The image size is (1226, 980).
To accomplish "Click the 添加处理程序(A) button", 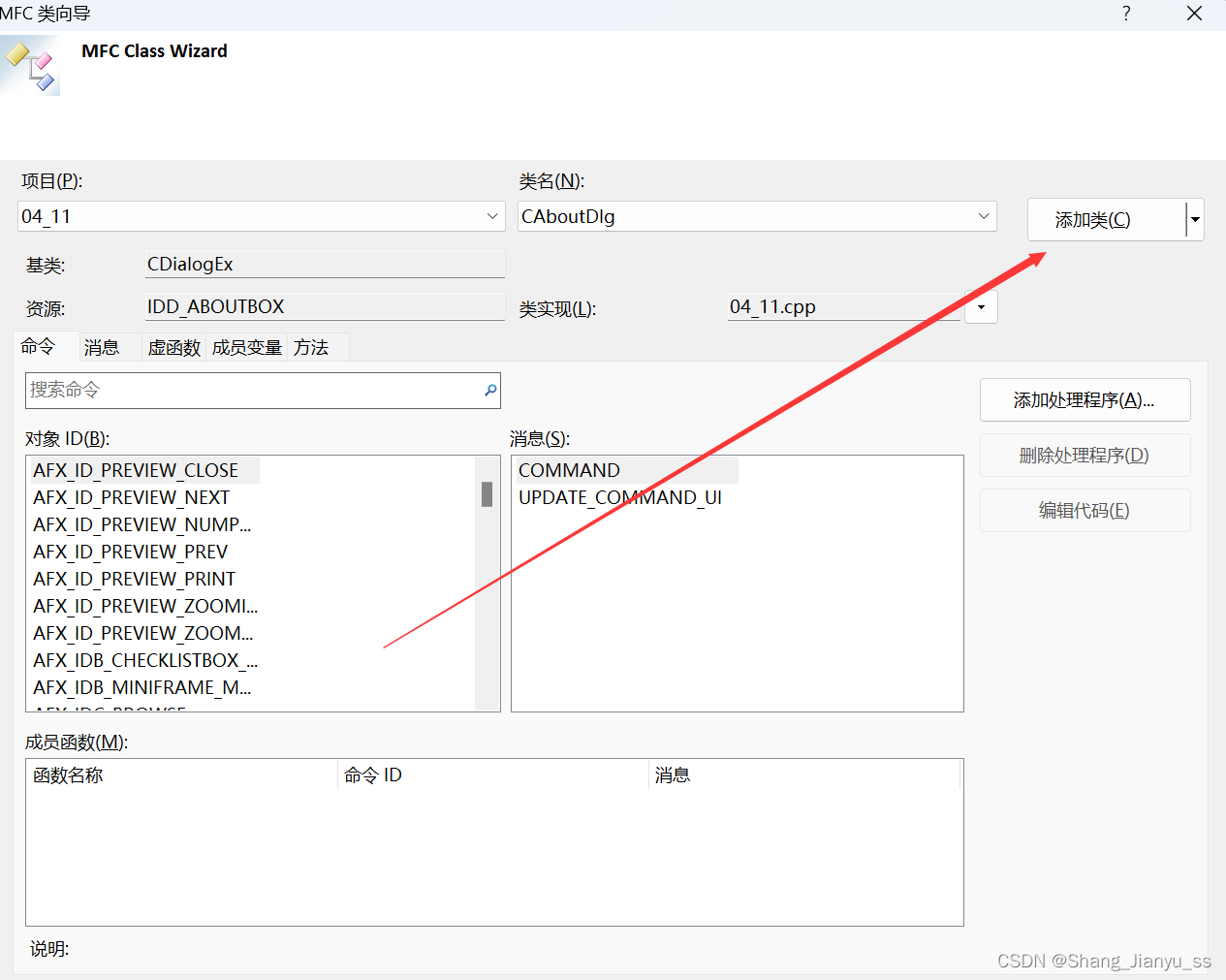I will point(1085,399).
